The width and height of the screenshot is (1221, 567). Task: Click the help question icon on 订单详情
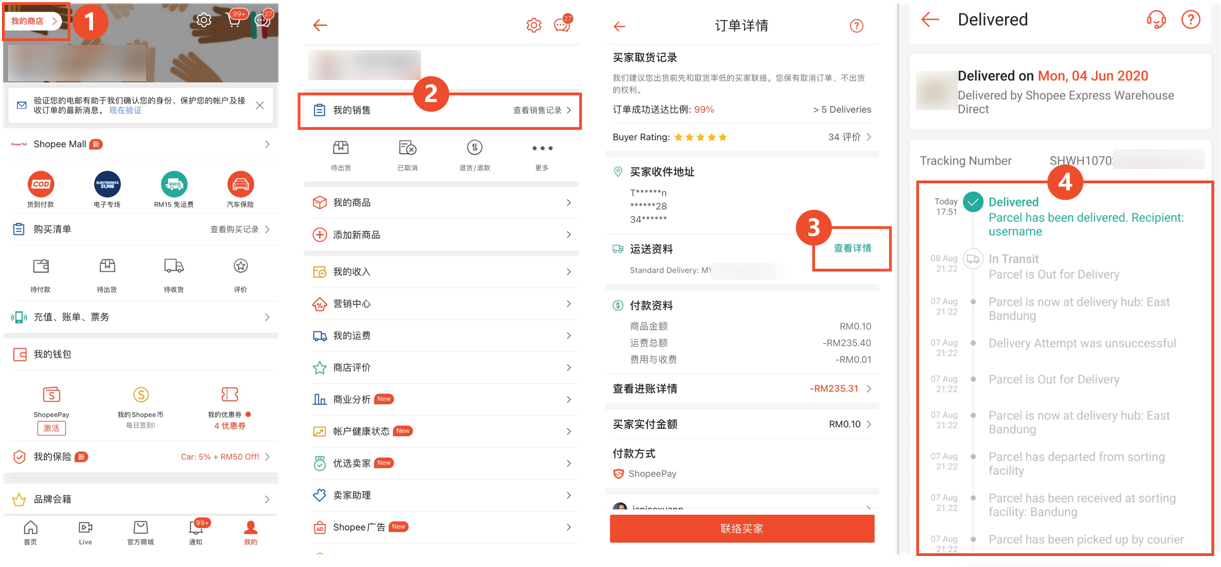(x=856, y=26)
